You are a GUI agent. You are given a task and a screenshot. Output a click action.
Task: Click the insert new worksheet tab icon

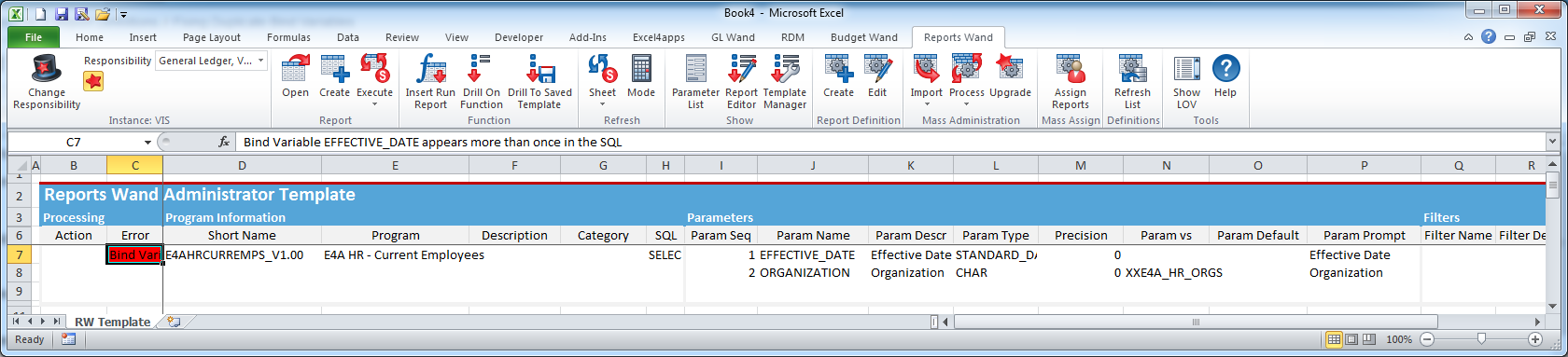pos(174,322)
